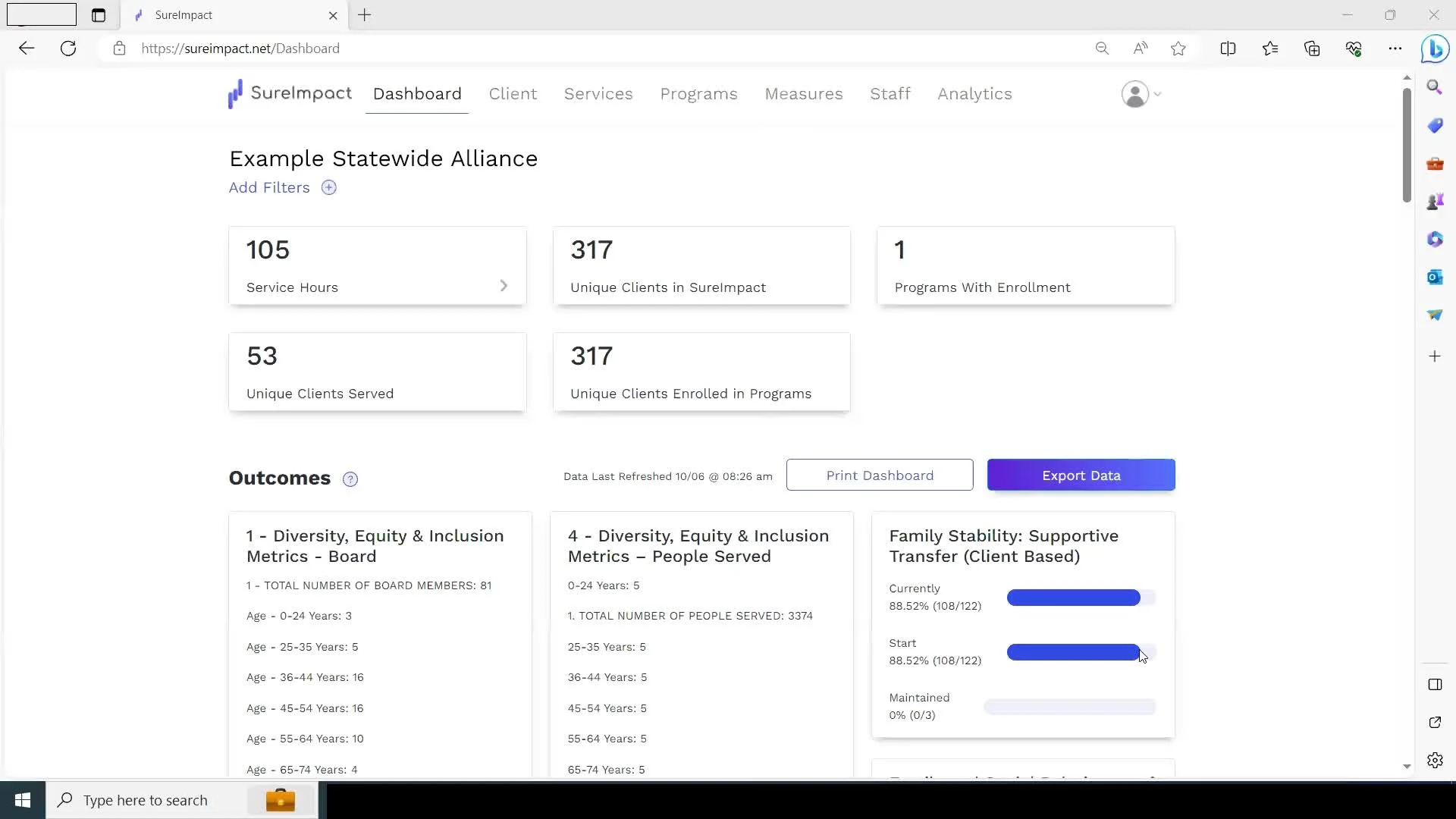Open Edge Settings and more menu
The image size is (1456, 819).
(1395, 49)
